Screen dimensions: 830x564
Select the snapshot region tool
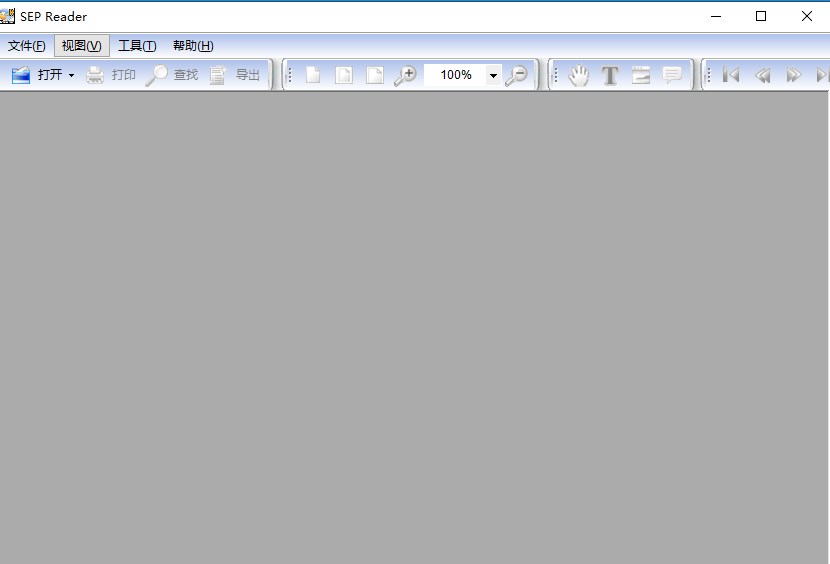point(641,75)
